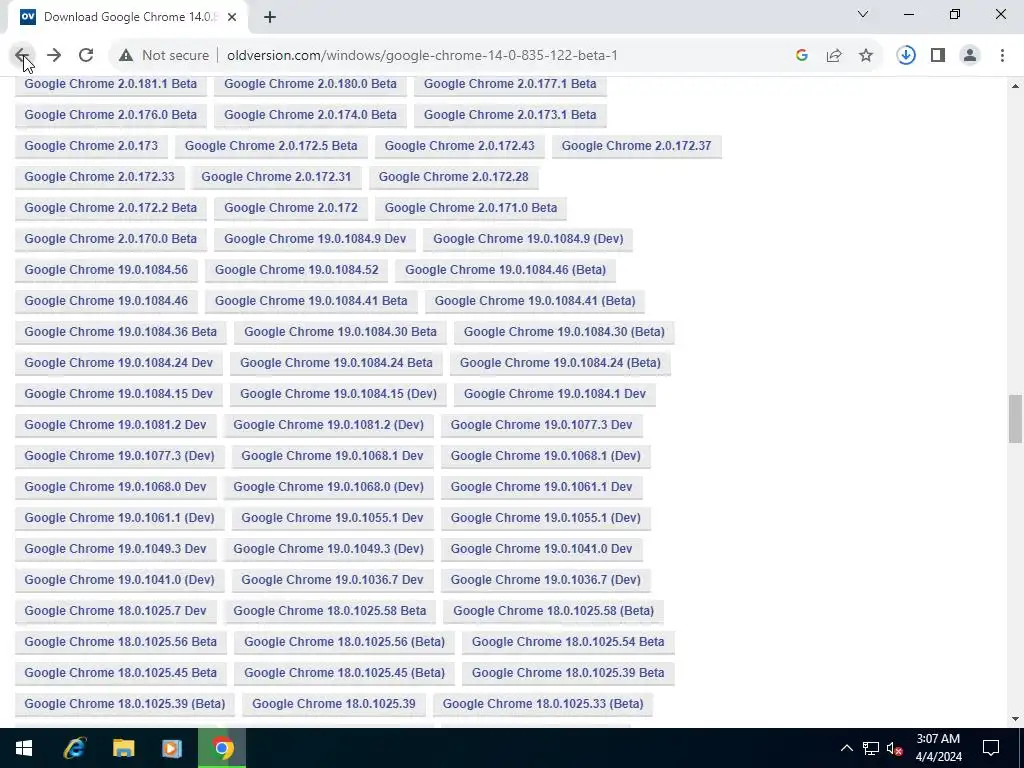Open Google Chrome 18.0.1025.45 (Beta) link

coord(344,673)
